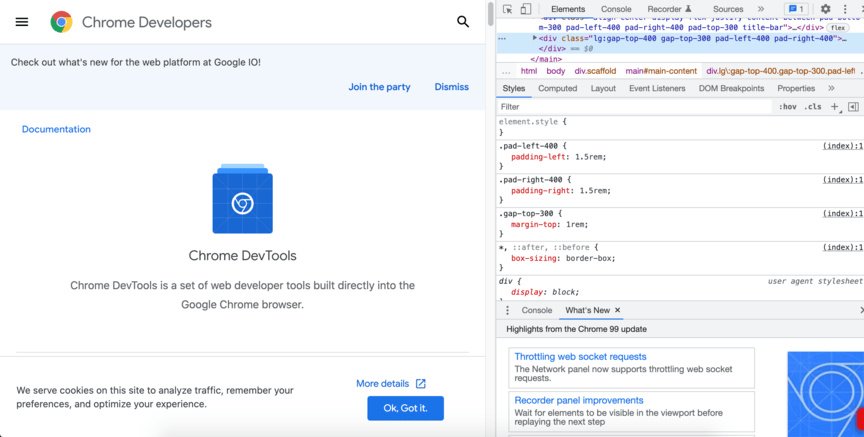Click html in the DOM breadcrumb
This screenshot has width=864, height=437.
(x=529, y=71)
